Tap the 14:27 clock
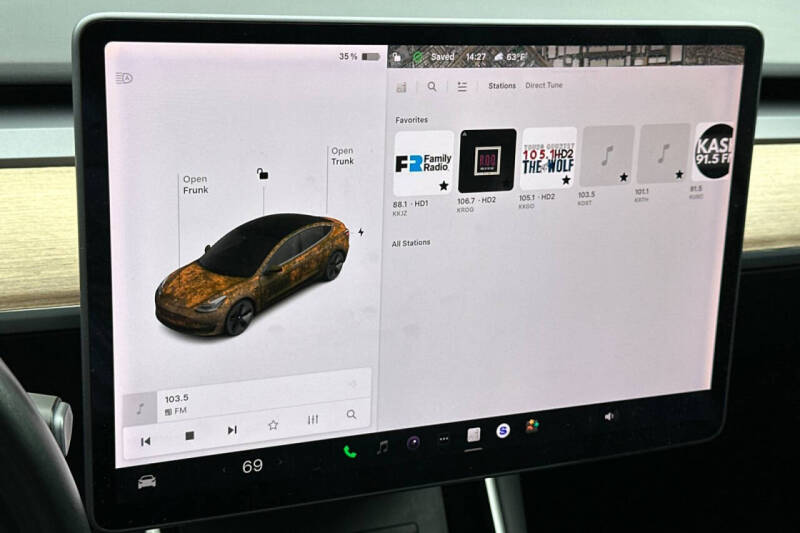 476,57
